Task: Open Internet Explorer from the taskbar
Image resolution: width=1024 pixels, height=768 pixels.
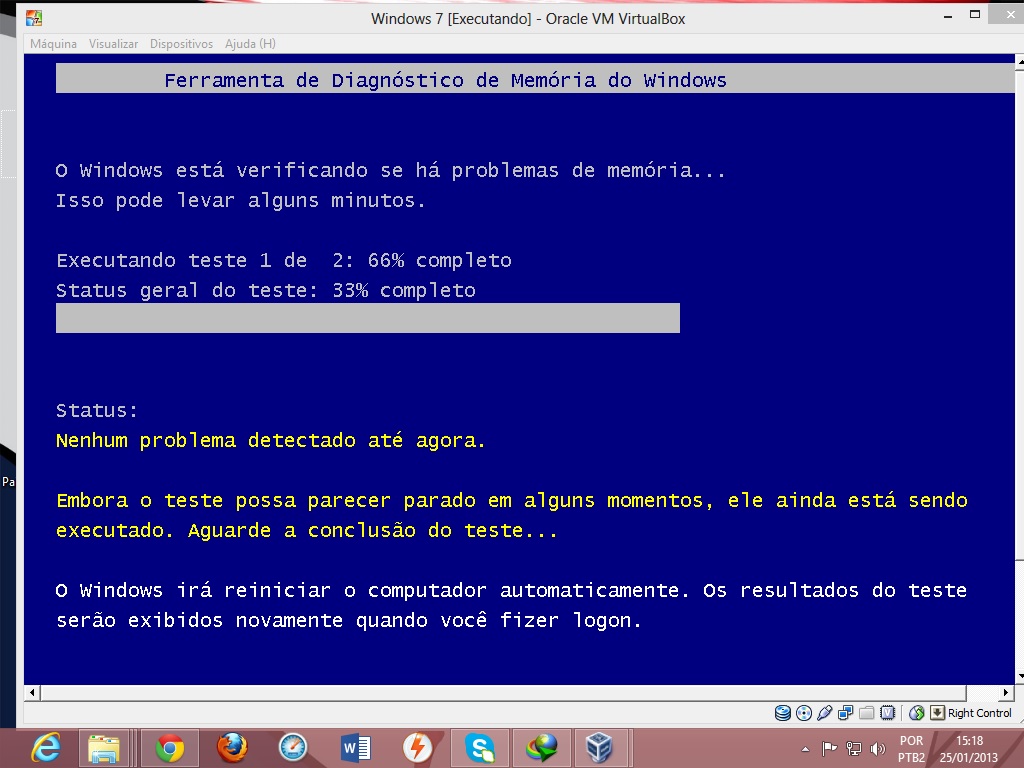Action: pyautogui.click(x=46, y=747)
